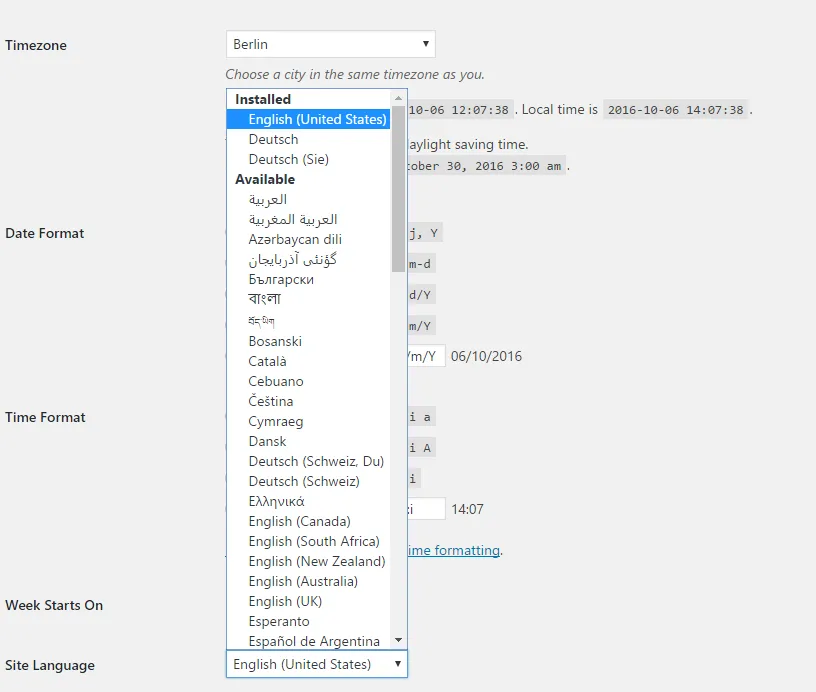The height and width of the screenshot is (692, 816).
Task: Pick Bosanski from the language list
Action: click(x=308, y=341)
